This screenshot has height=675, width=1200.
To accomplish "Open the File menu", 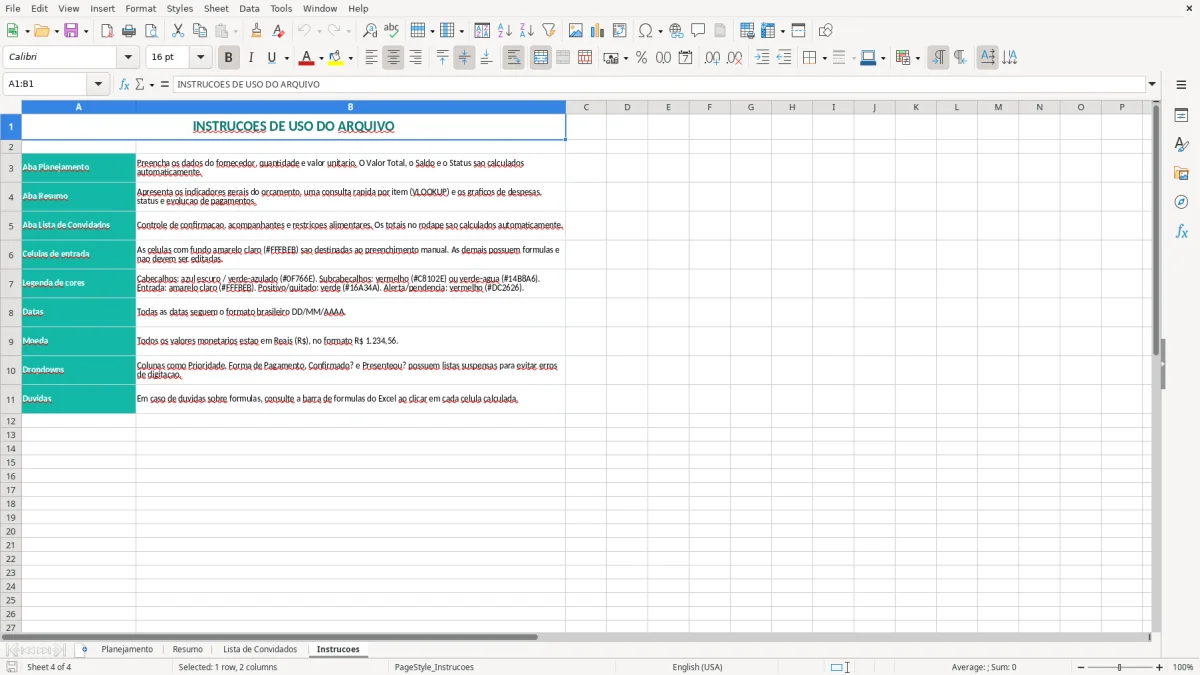I will [x=13, y=8].
